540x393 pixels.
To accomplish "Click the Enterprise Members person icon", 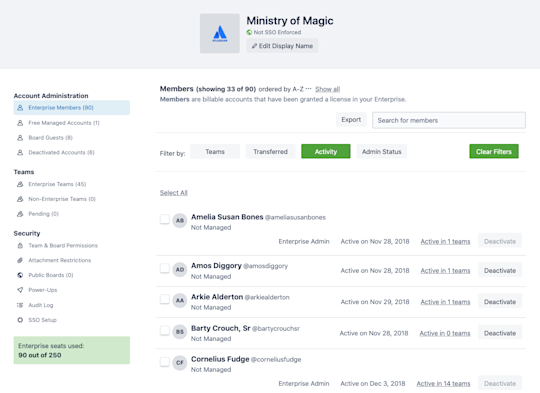I will 20,108.
